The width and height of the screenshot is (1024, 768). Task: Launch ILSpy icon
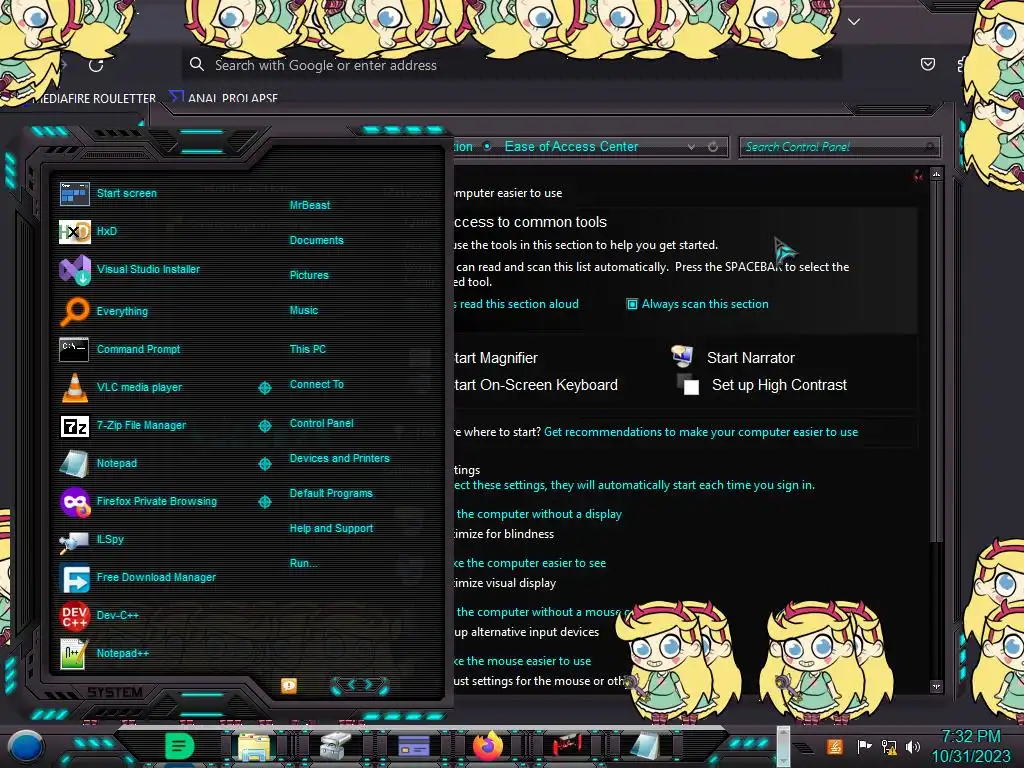(74, 540)
